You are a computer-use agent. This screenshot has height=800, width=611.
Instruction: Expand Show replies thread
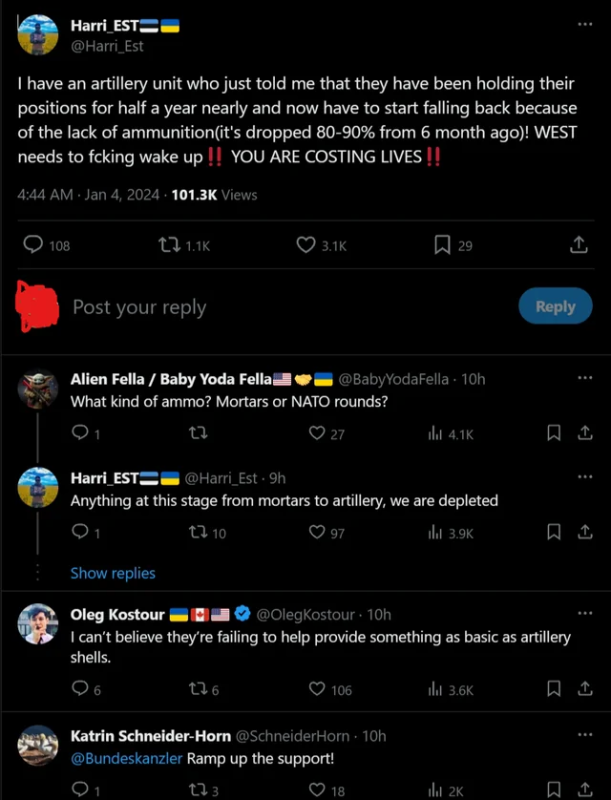click(x=113, y=573)
